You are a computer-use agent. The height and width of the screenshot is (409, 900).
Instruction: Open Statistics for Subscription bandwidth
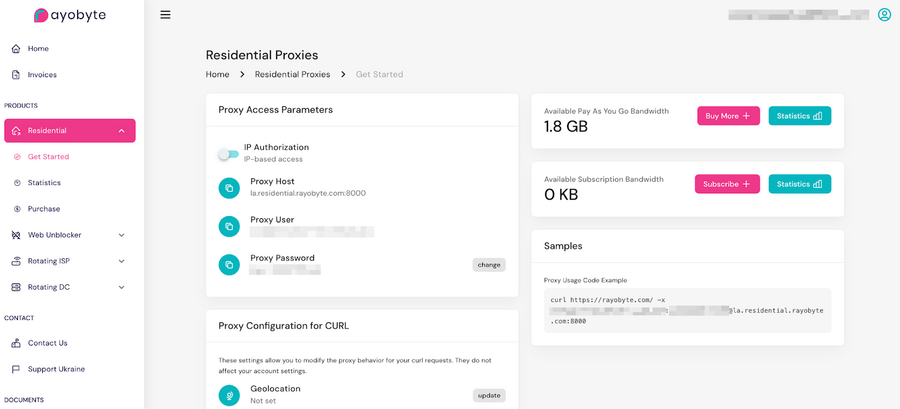pyautogui.click(x=800, y=184)
